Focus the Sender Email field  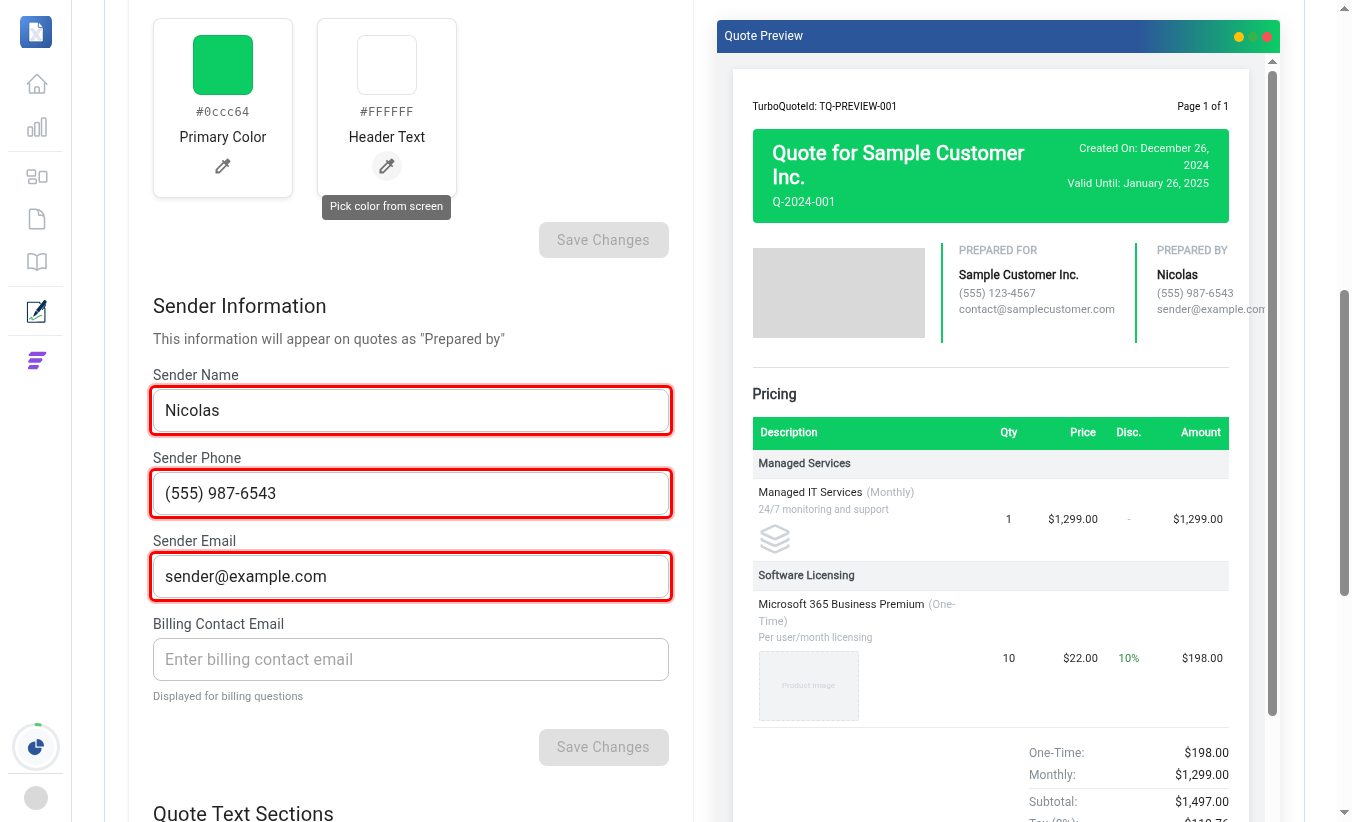pyautogui.click(x=411, y=576)
